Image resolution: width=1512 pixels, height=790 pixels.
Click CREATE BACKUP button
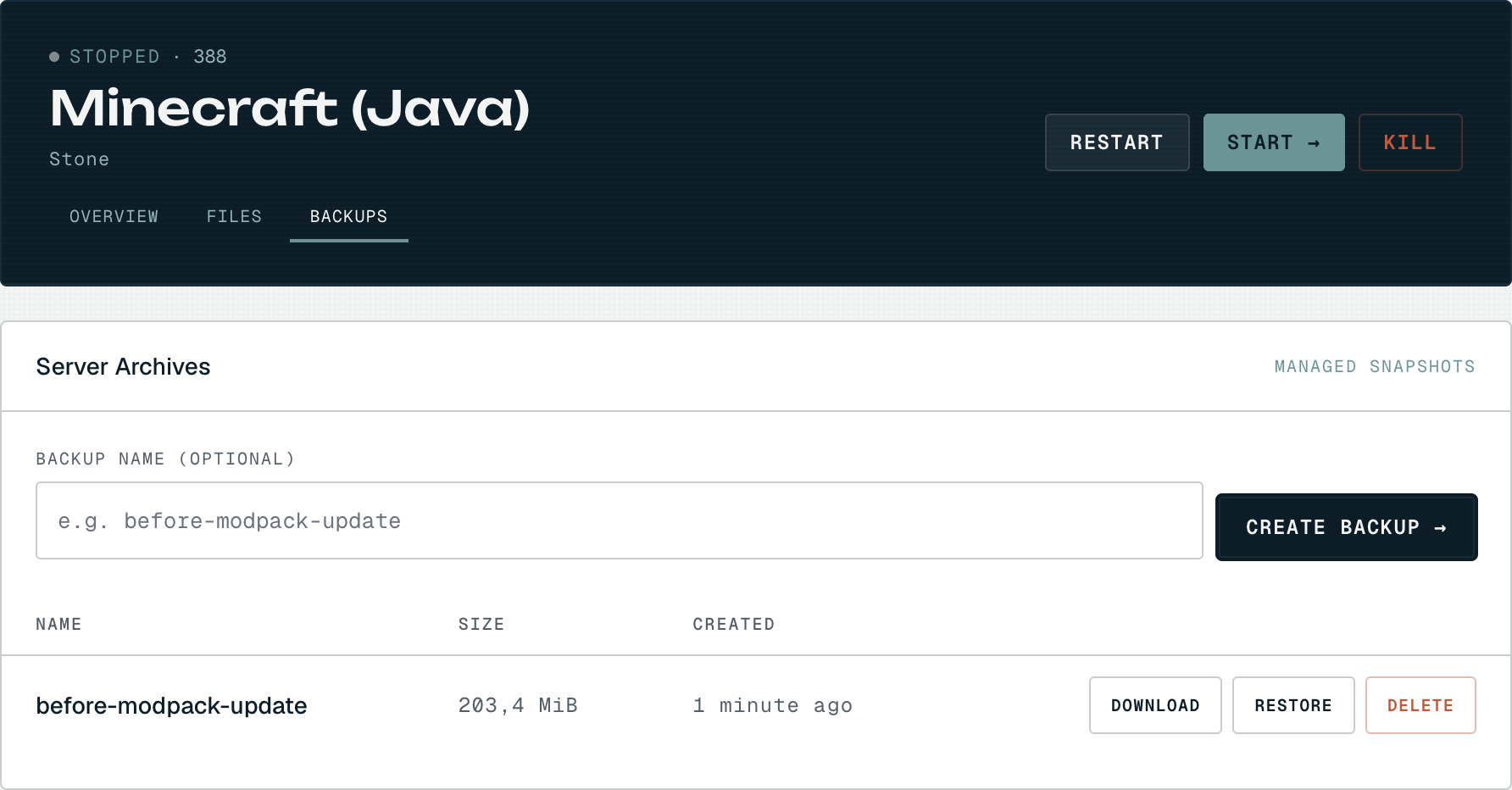1347,527
